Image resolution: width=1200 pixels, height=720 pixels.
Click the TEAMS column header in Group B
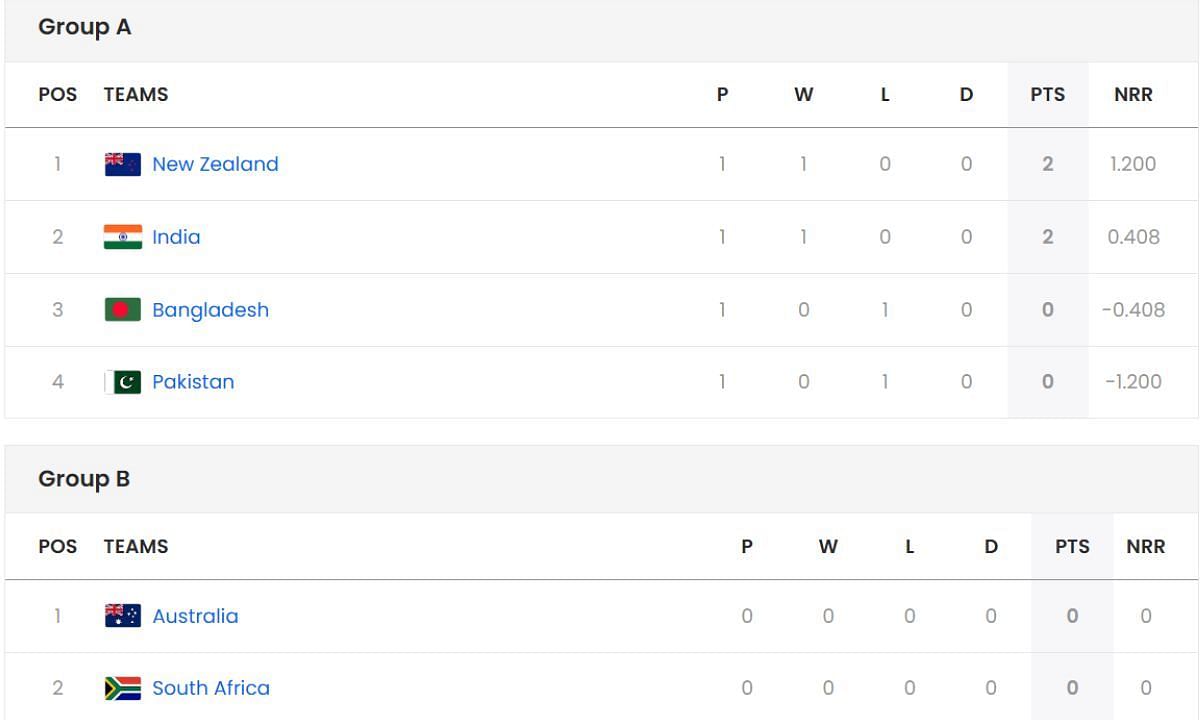(x=136, y=547)
